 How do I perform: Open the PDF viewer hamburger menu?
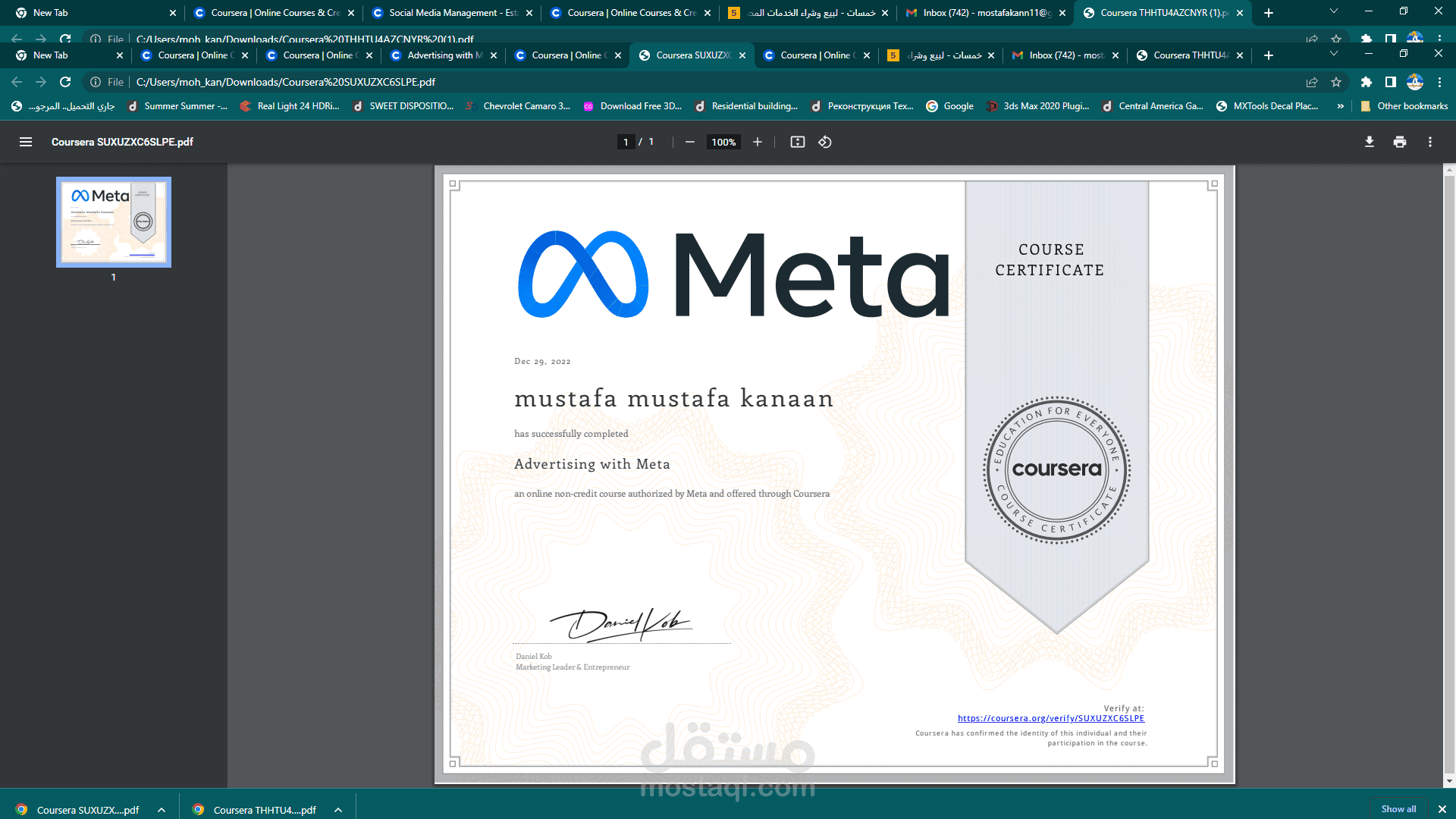point(26,142)
